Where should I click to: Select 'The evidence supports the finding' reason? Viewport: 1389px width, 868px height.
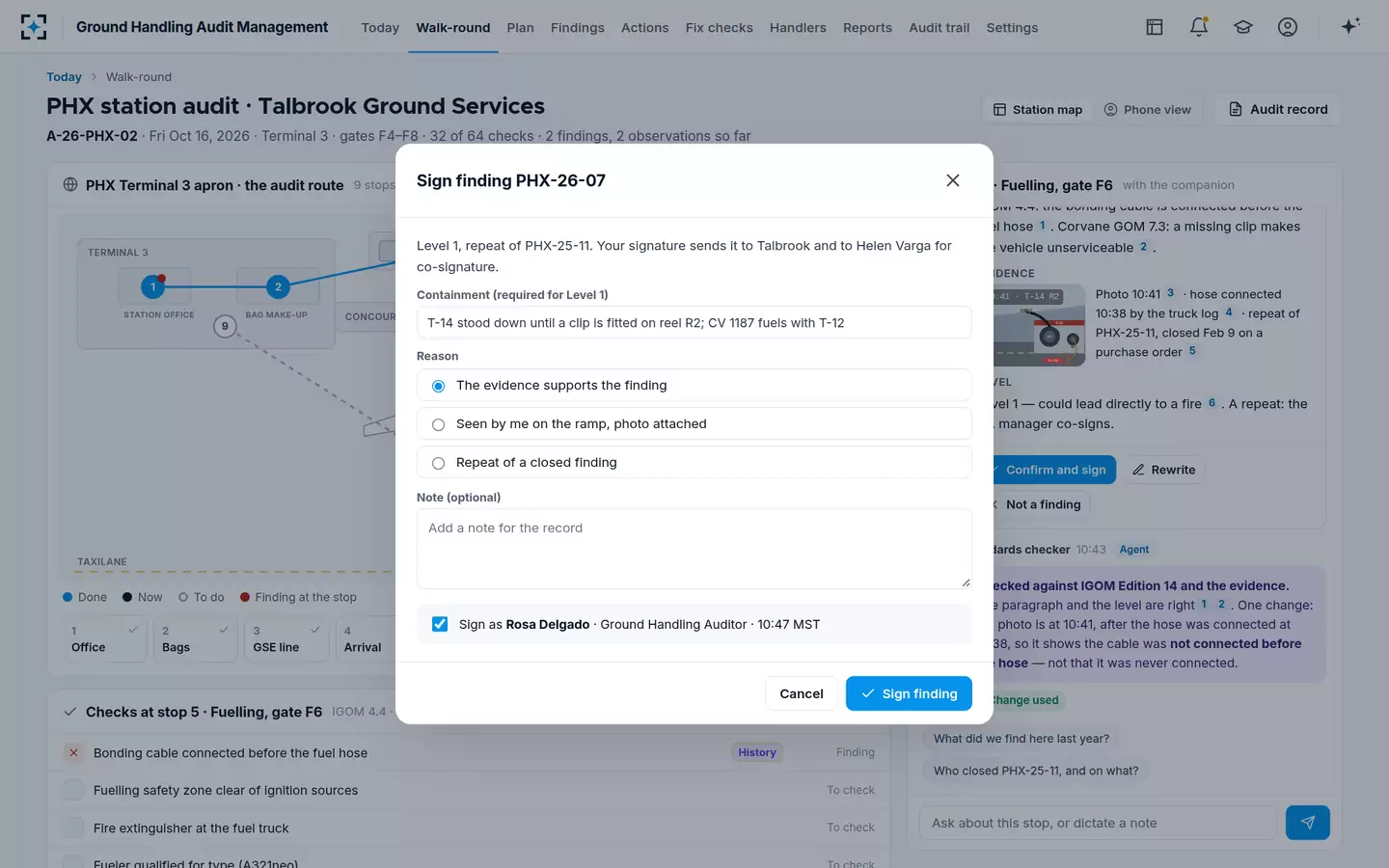coord(694,385)
